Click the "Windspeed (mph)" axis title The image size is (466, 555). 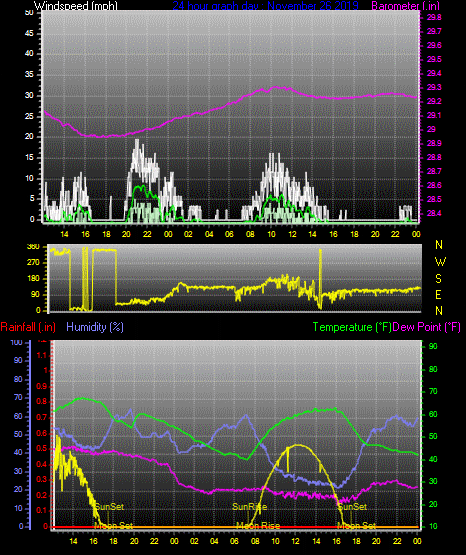75,5
